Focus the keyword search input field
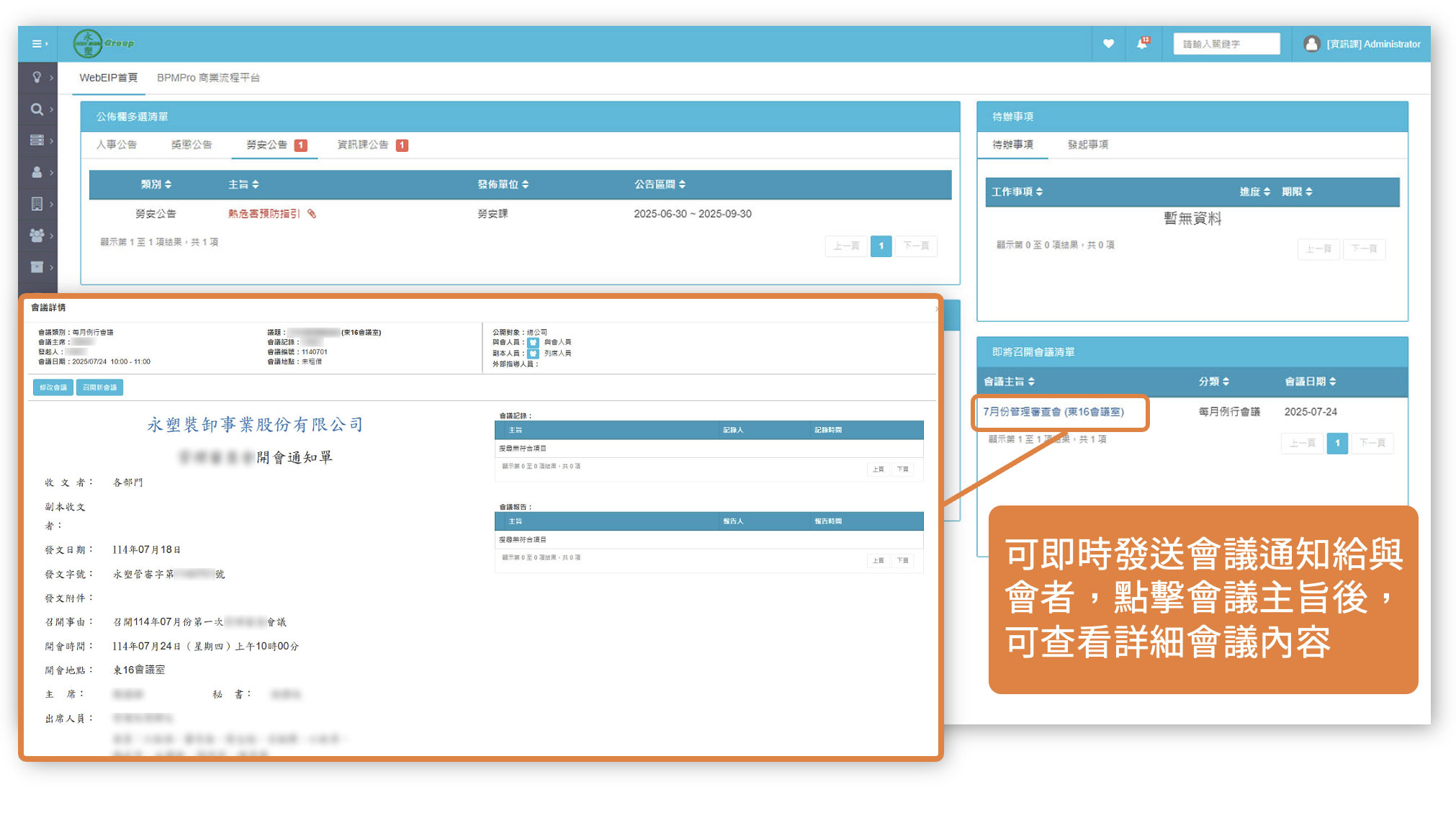 pyautogui.click(x=1226, y=44)
